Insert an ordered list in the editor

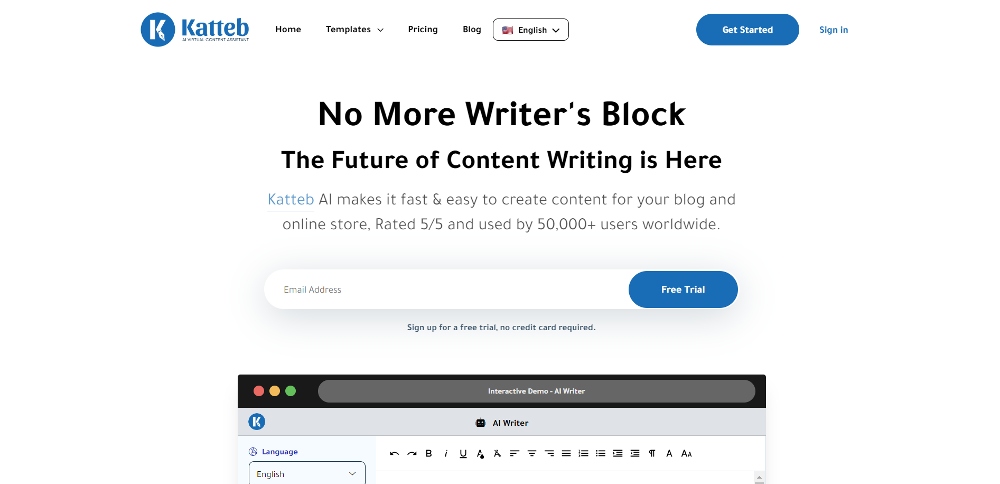583,453
